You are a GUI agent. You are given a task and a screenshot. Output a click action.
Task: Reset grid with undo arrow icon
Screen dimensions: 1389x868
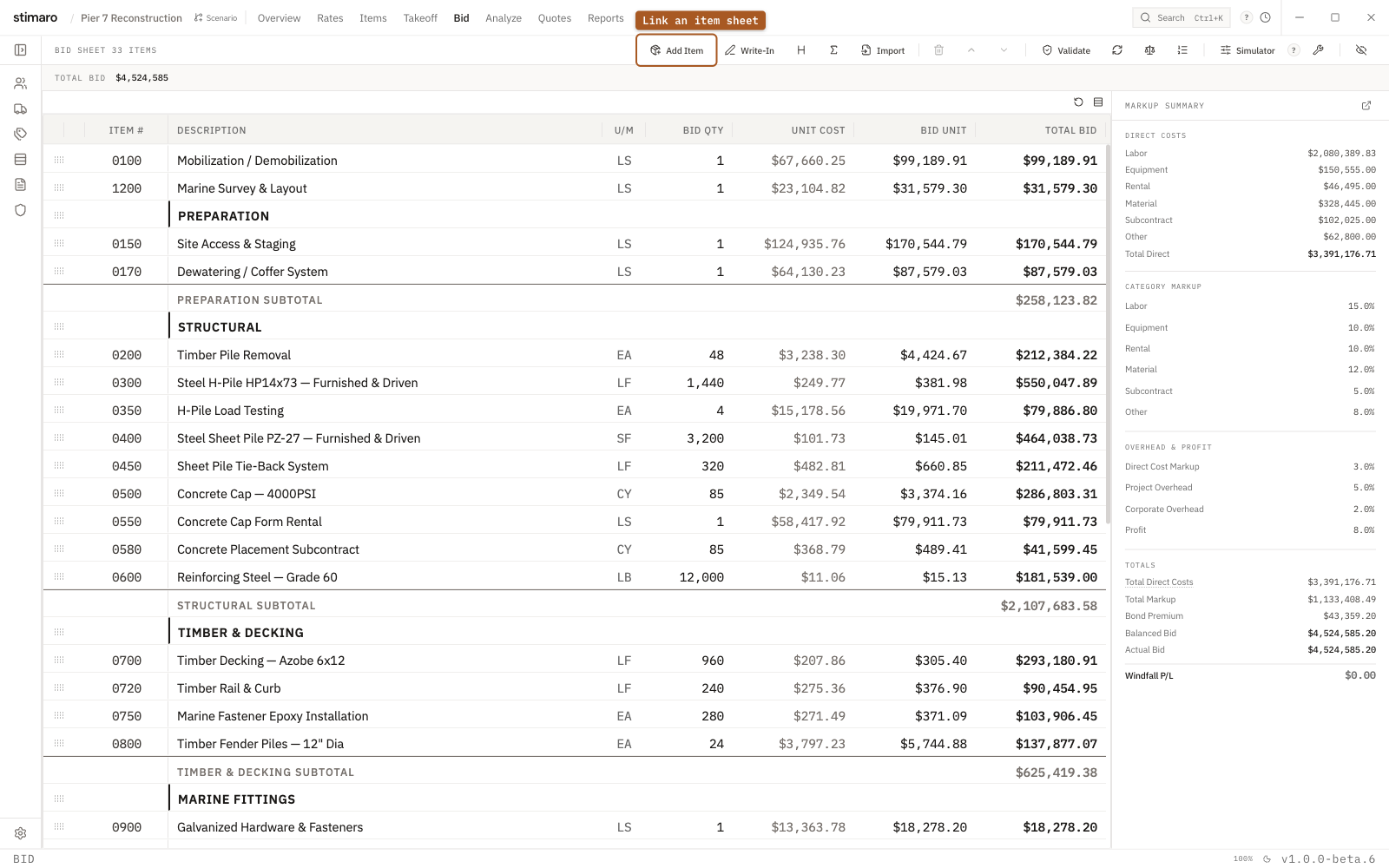(1078, 102)
